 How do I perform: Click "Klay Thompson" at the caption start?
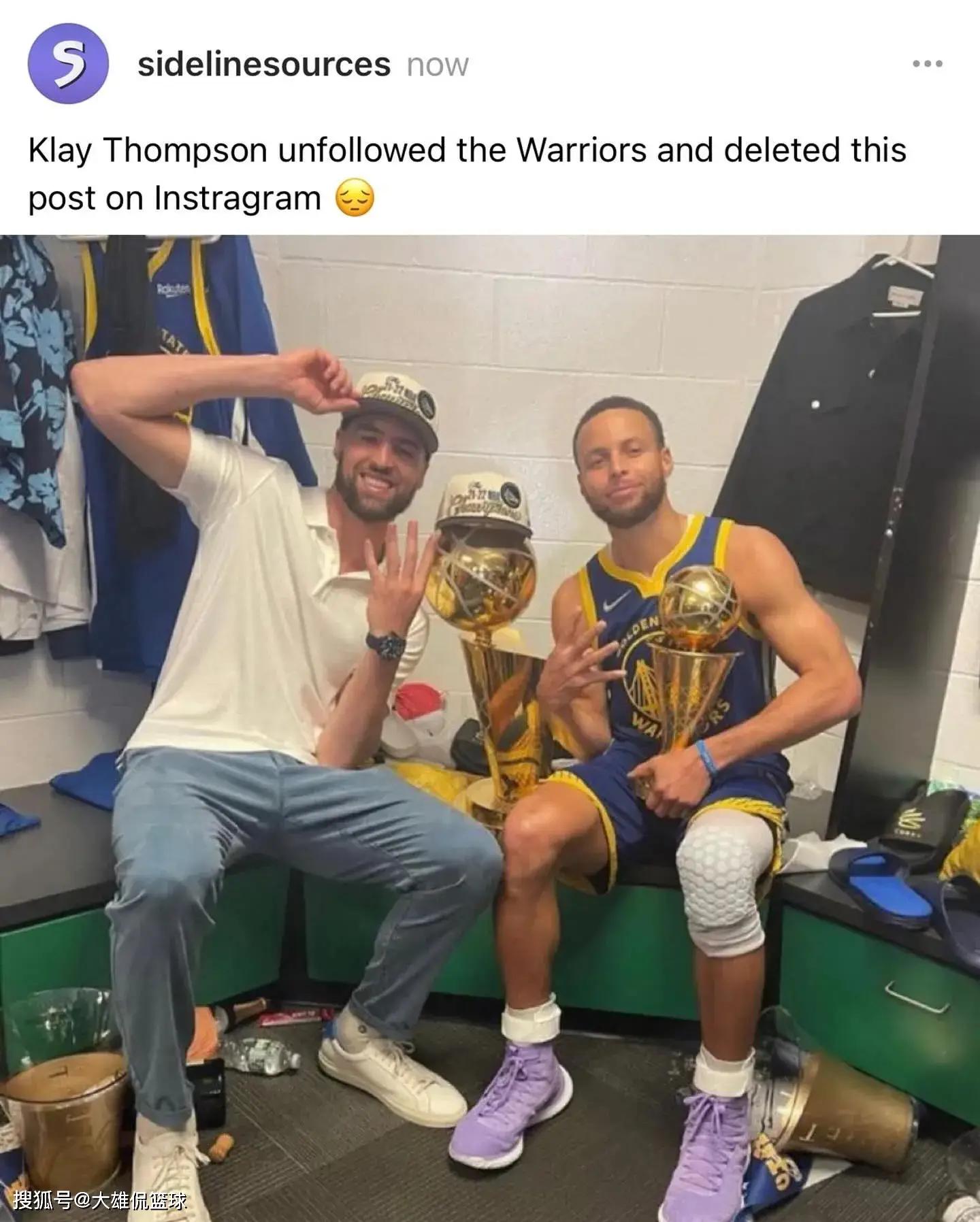(x=147, y=151)
